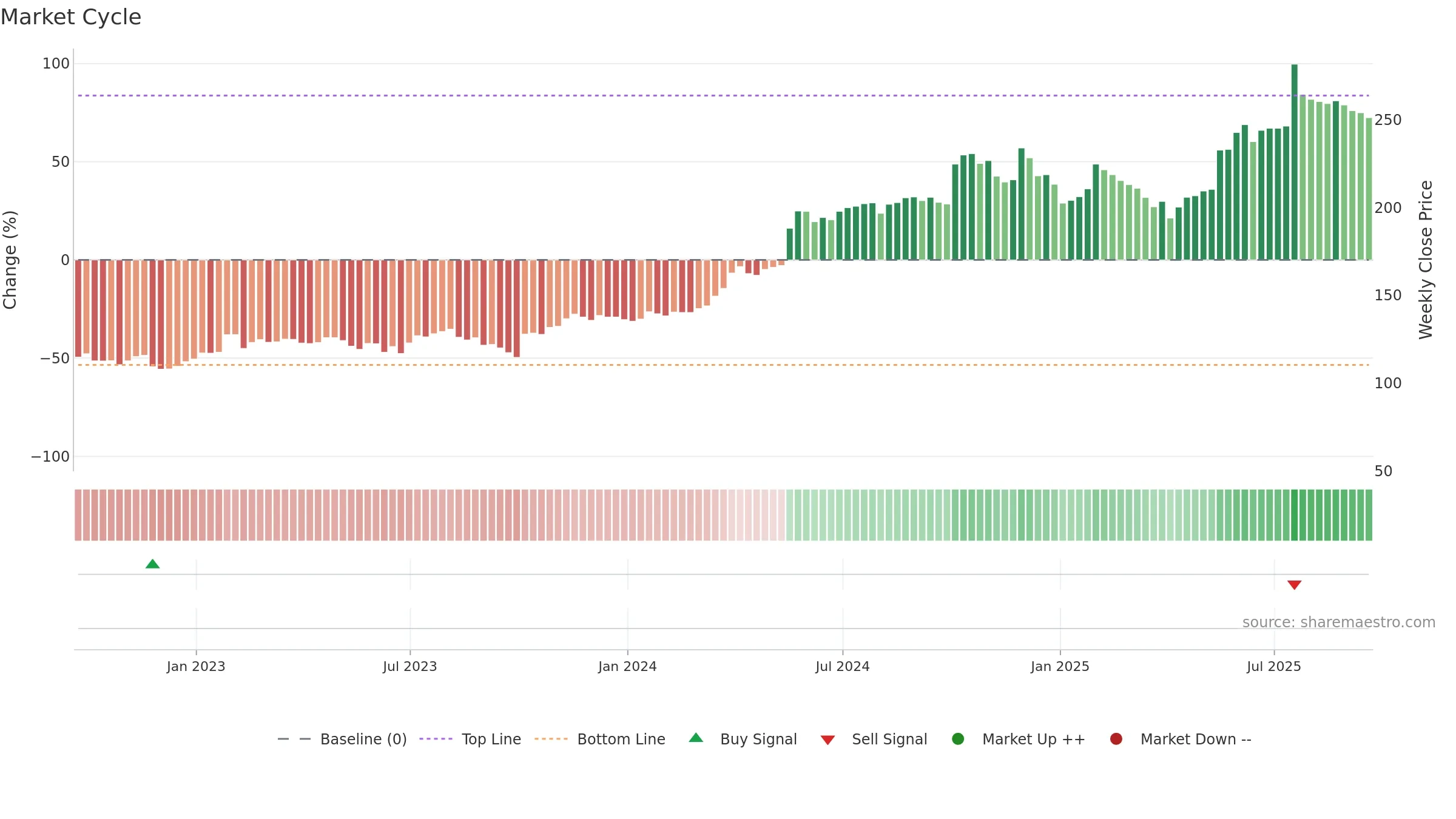The height and width of the screenshot is (819, 1456).
Task: Click the purple dotted line sample in the legend
Action: 436,739
